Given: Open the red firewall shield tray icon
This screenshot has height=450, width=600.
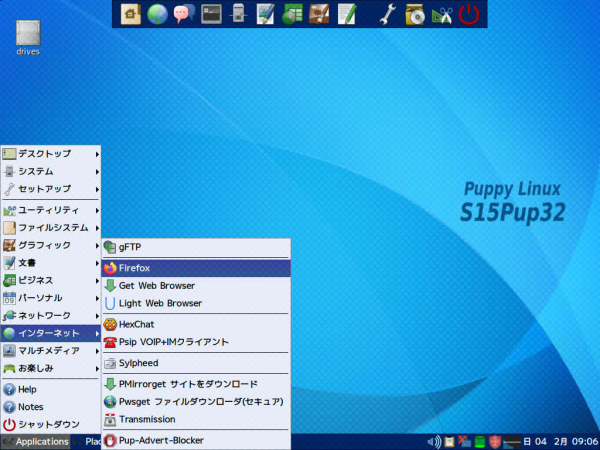Looking at the screenshot, I should (x=495, y=442).
